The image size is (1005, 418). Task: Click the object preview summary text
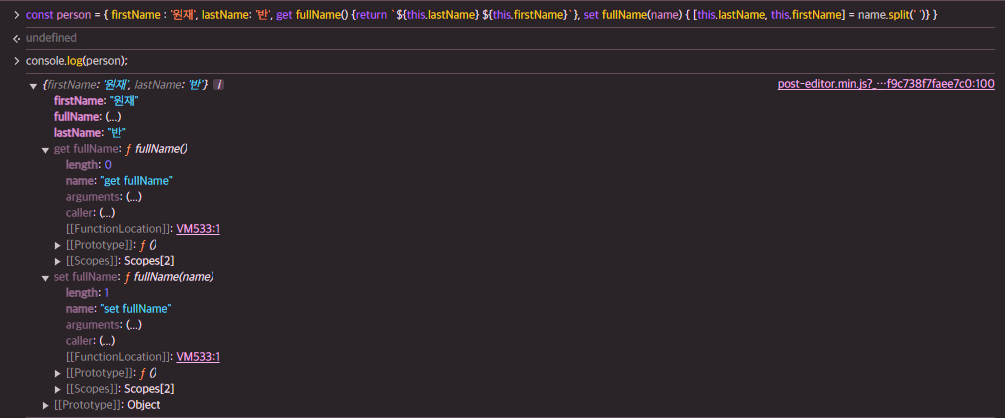click(x=124, y=85)
